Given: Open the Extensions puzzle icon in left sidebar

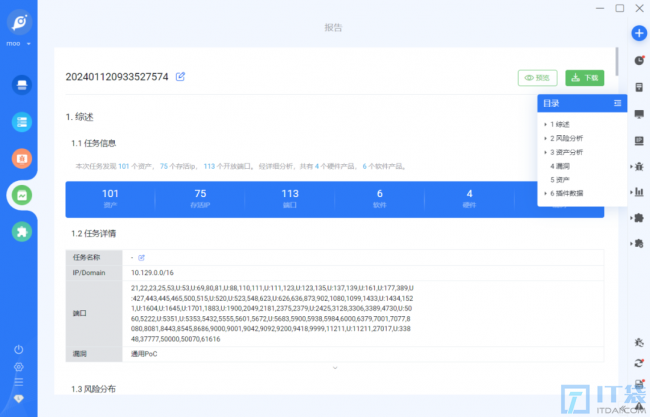Looking at the screenshot, I should coord(22,231).
